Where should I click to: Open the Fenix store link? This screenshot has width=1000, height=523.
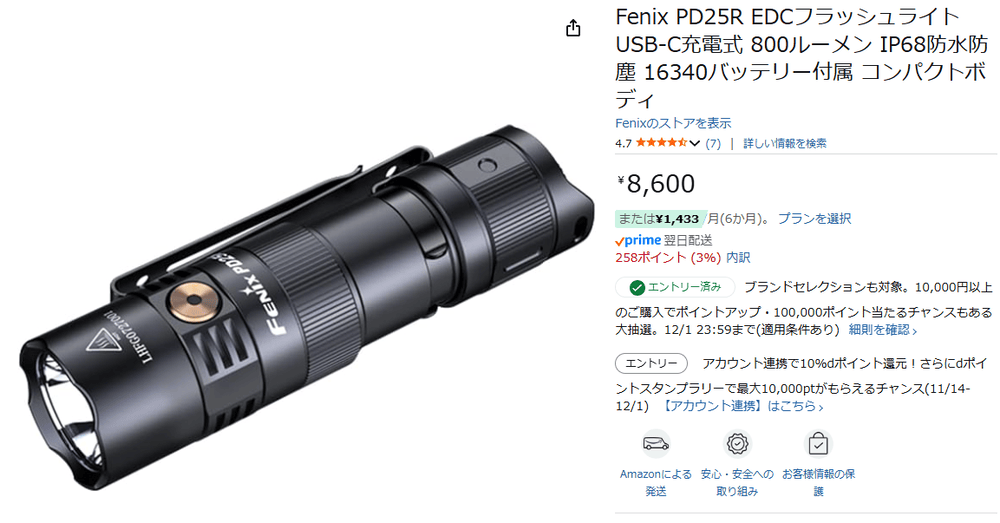(x=673, y=123)
